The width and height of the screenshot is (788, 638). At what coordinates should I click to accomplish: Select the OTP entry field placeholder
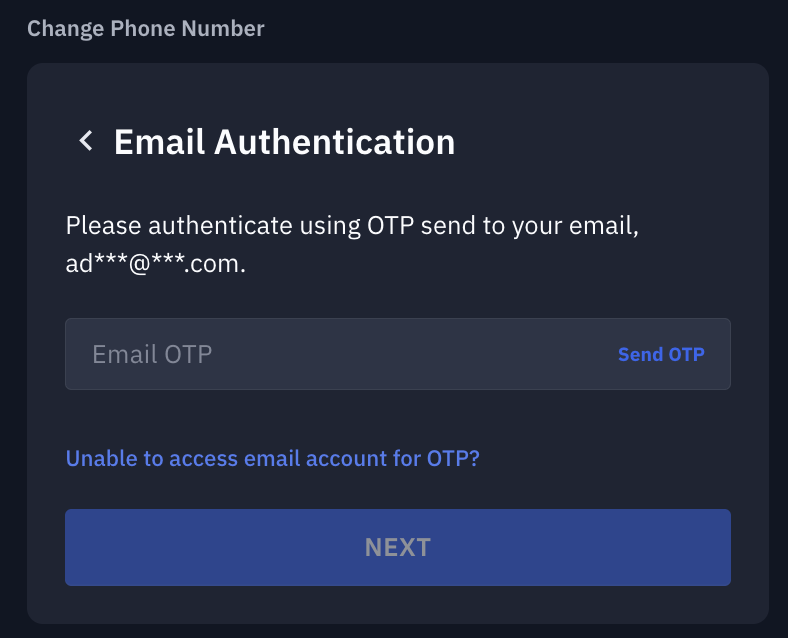click(153, 354)
